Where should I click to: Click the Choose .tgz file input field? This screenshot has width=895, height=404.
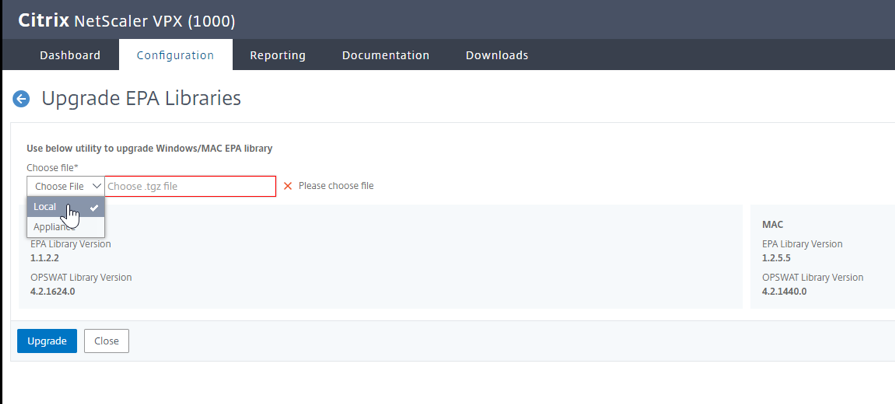click(x=190, y=186)
